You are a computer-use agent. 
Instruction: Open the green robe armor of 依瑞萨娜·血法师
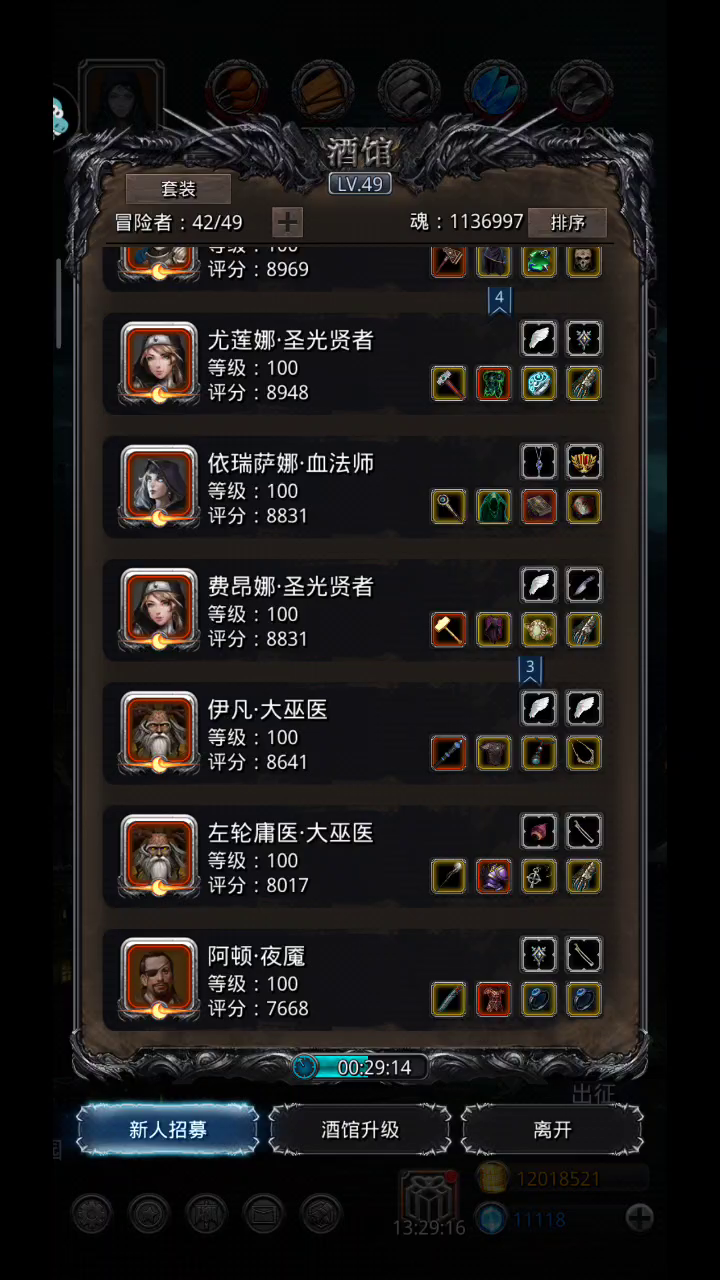click(493, 506)
